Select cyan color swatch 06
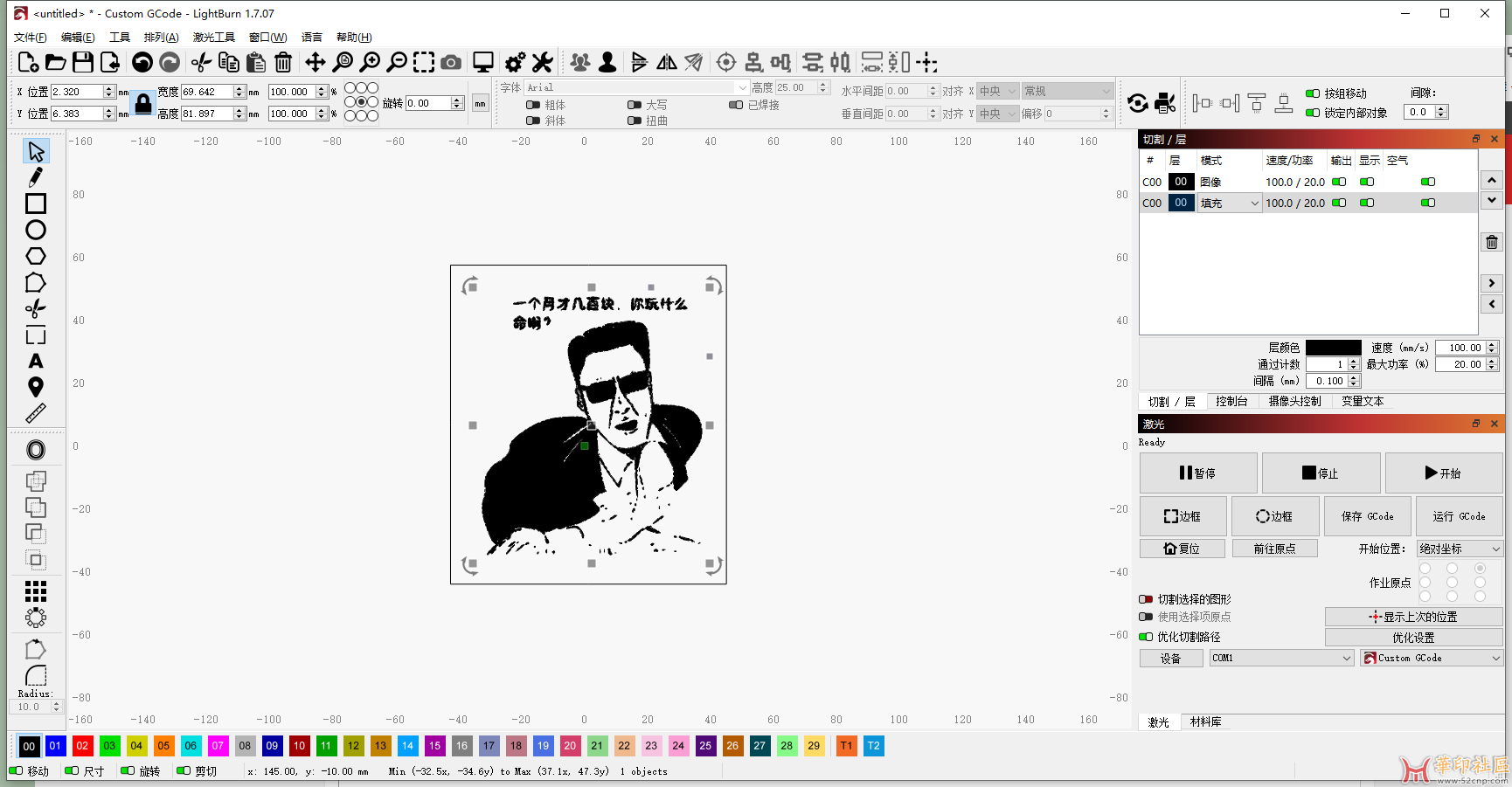 click(191, 746)
